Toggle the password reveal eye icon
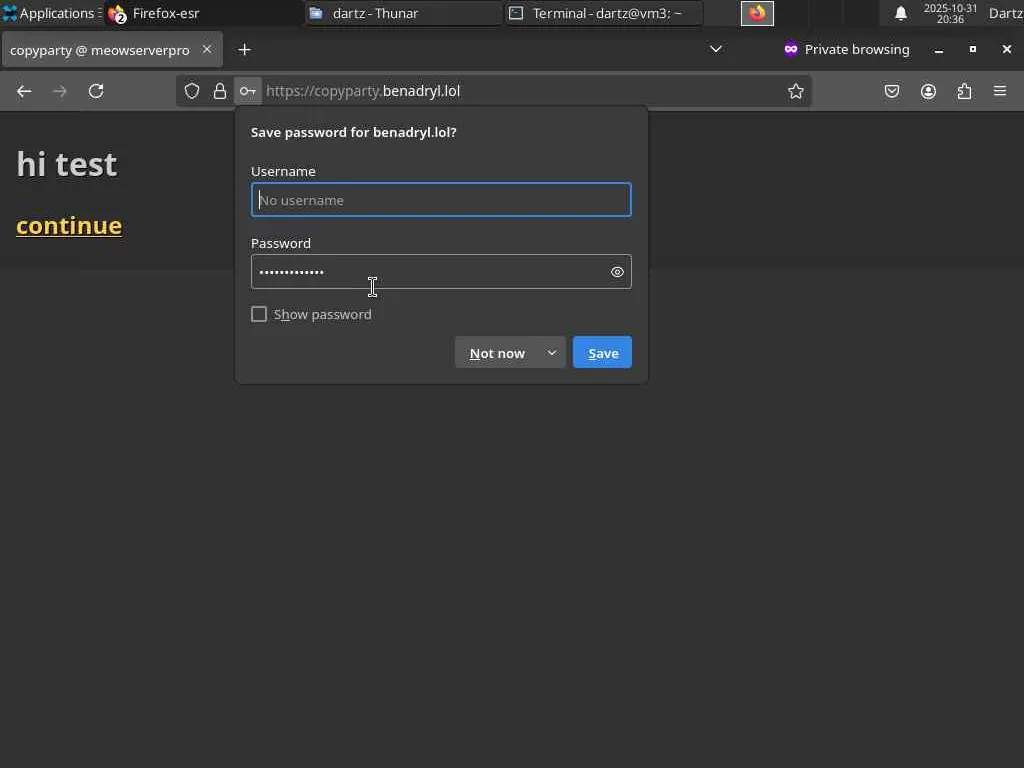 [x=617, y=272]
